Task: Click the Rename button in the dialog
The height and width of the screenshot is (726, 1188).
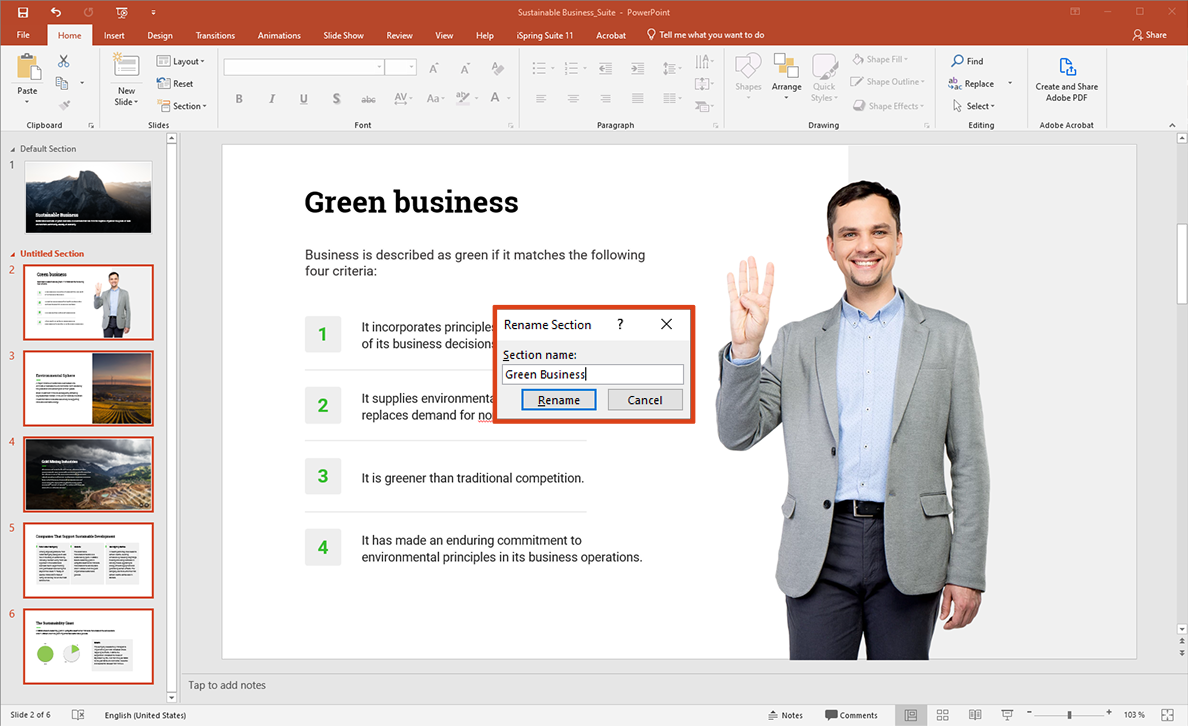Action: [558, 399]
